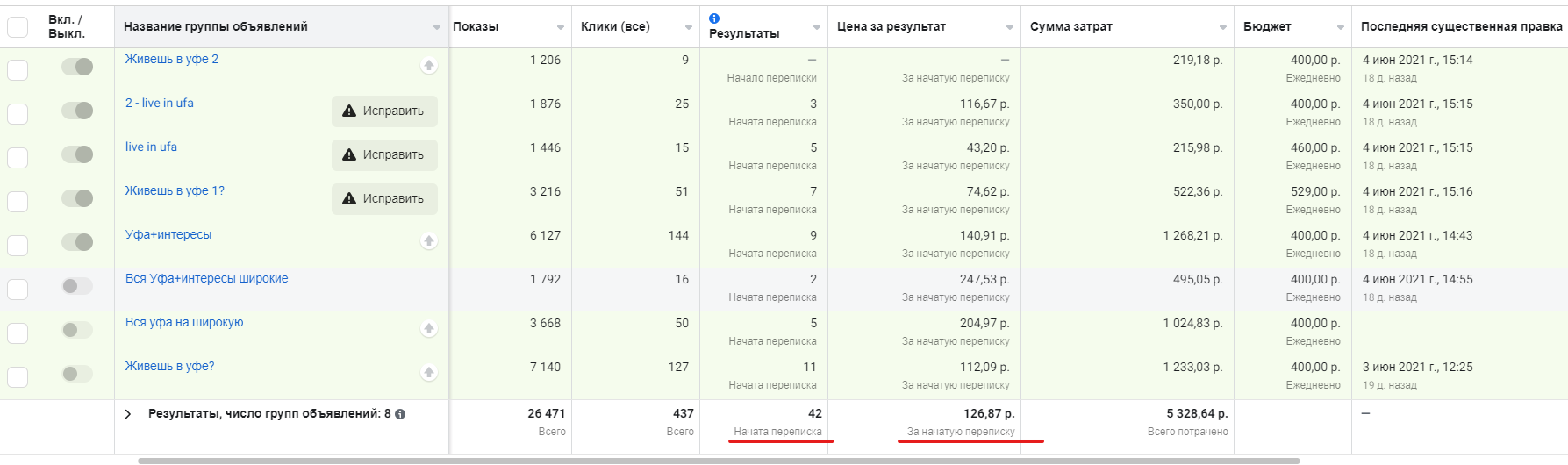Open the 2 - live in ufa ad set link
This screenshot has width=1568, height=465.
click(x=160, y=104)
